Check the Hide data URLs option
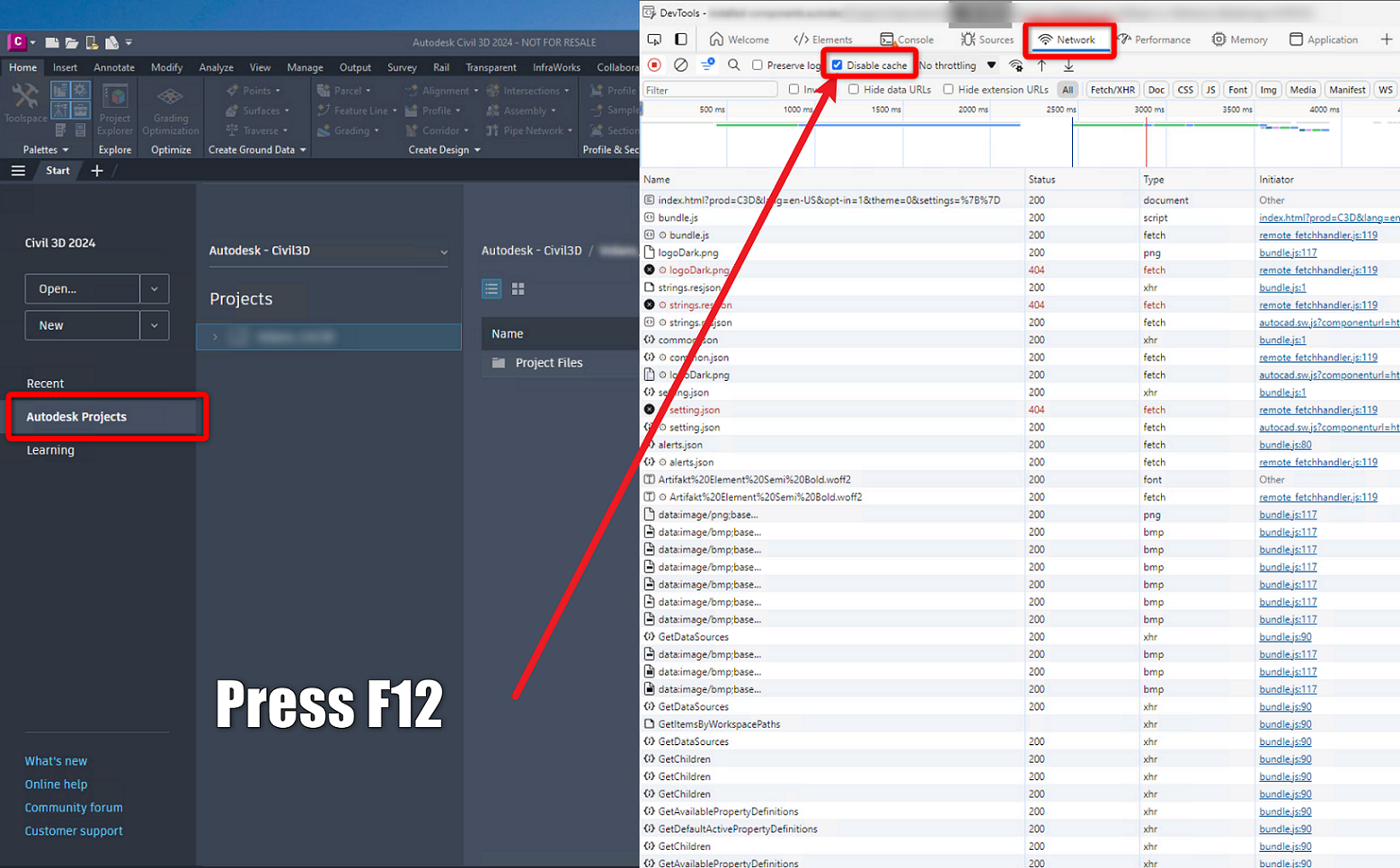1400x868 pixels. point(854,89)
